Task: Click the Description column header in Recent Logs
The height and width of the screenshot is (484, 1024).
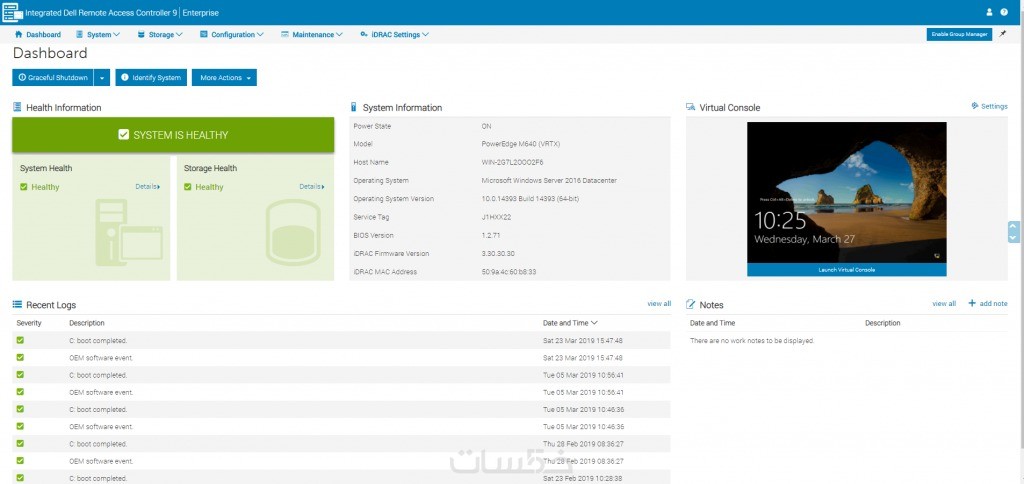Action: [x=87, y=323]
